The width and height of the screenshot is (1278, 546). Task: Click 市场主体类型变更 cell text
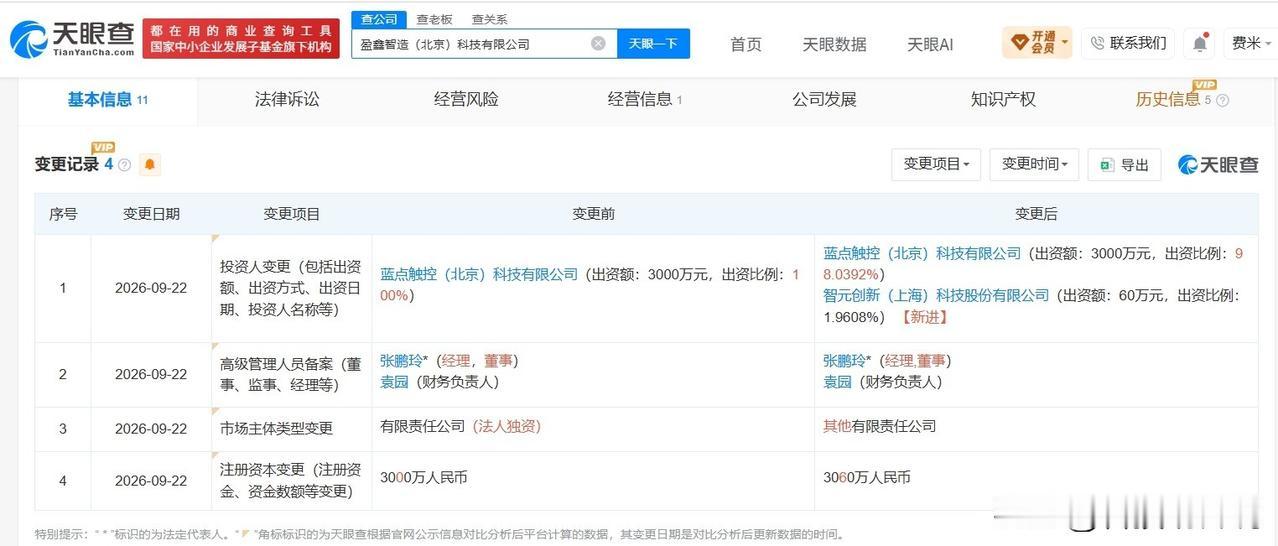[276, 429]
